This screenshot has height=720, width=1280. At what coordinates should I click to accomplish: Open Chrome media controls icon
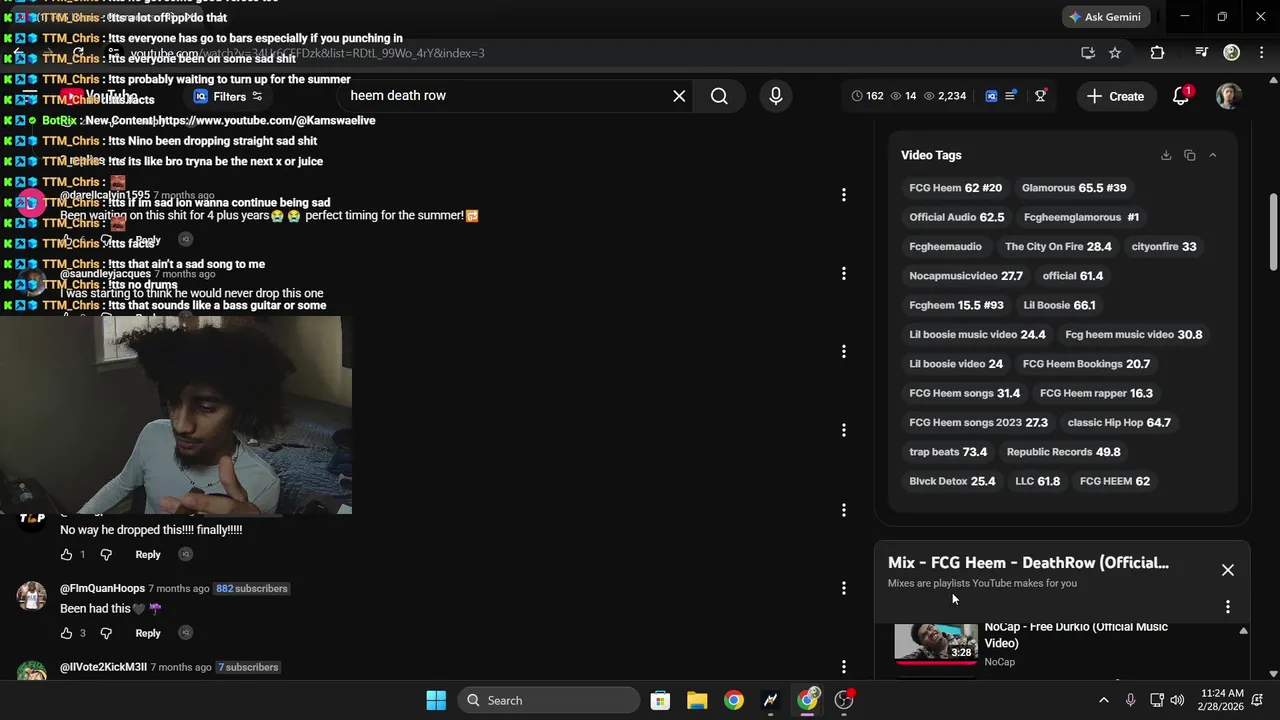(x=1202, y=53)
